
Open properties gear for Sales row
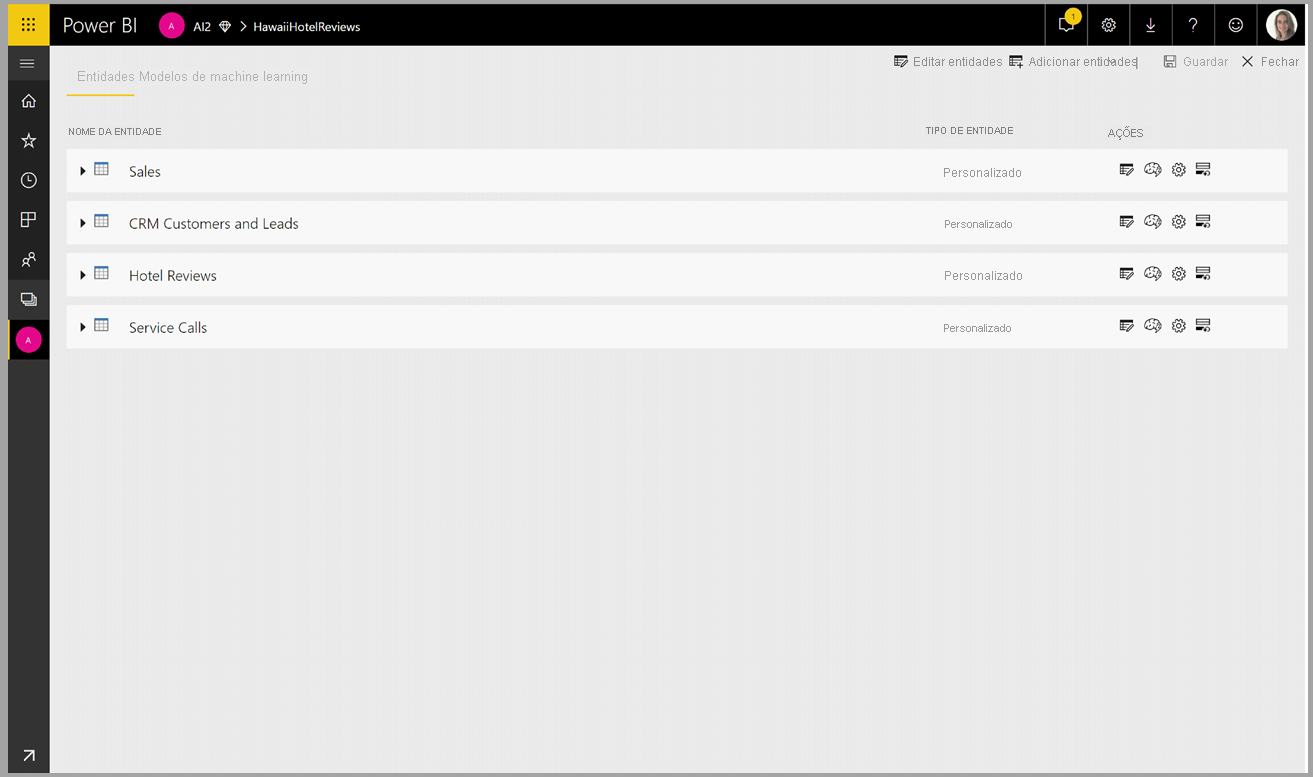[x=1179, y=170]
